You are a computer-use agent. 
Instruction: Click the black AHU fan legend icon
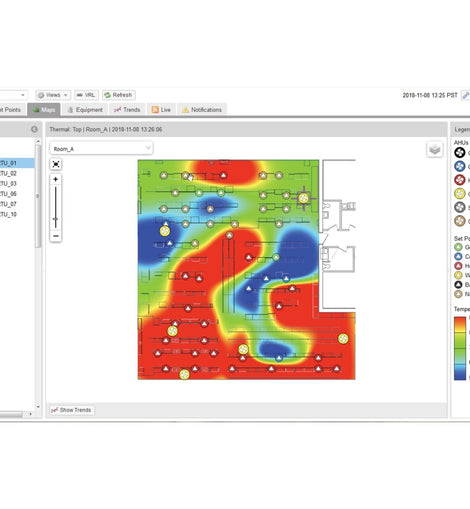pyautogui.click(x=460, y=153)
